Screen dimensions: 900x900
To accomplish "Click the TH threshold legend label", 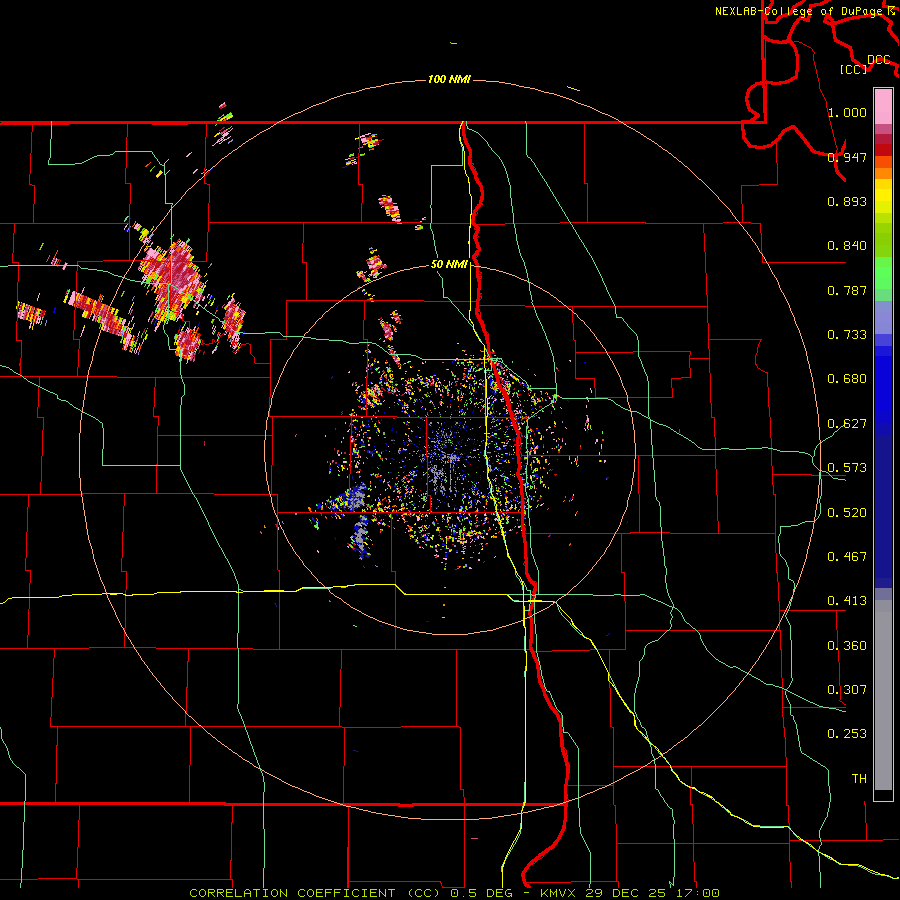I will pos(859,779).
